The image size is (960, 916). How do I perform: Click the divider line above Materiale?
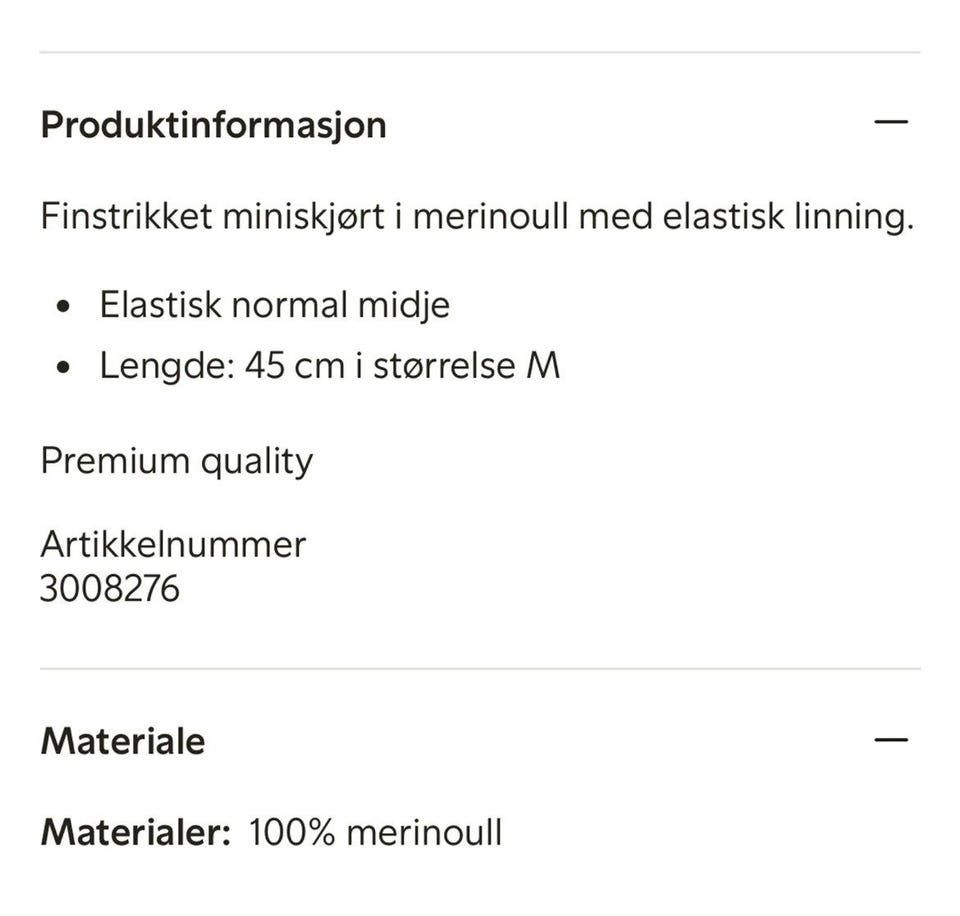click(x=480, y=668)
